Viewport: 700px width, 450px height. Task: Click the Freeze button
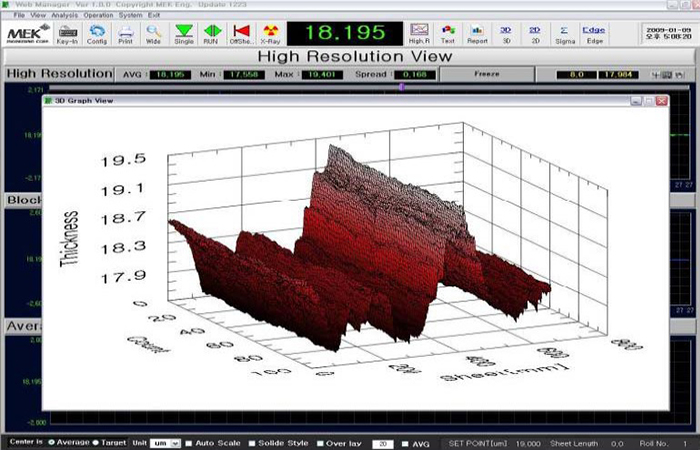487,74
